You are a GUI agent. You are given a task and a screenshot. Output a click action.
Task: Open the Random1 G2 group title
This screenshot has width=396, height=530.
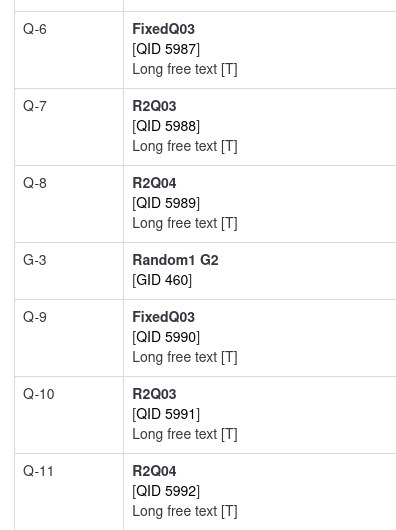175,260
